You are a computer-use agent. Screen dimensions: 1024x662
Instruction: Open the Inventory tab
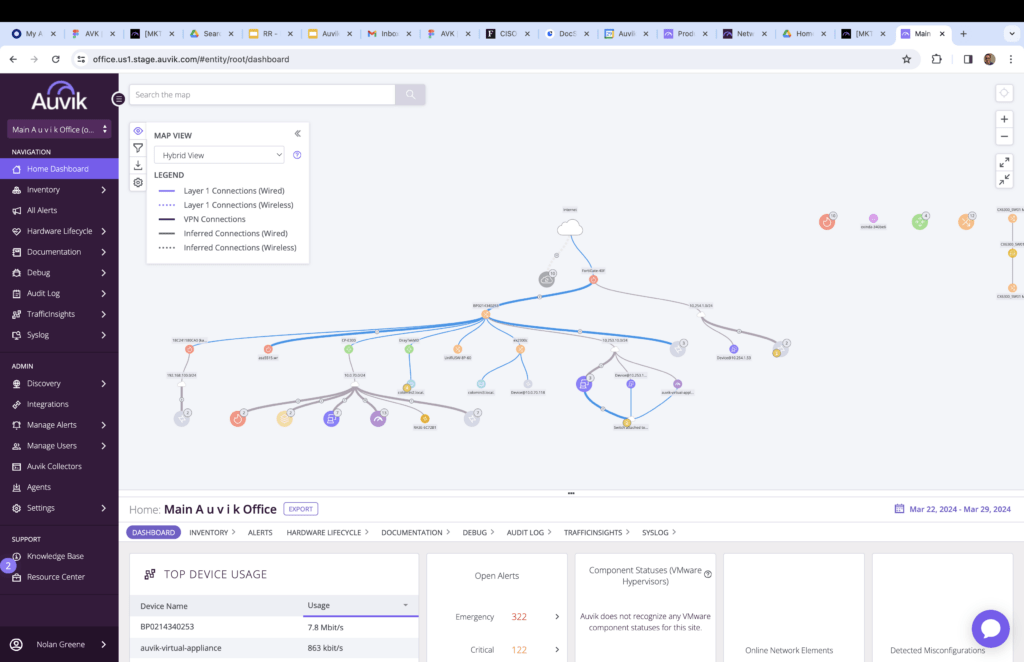[x=212, y=533]
